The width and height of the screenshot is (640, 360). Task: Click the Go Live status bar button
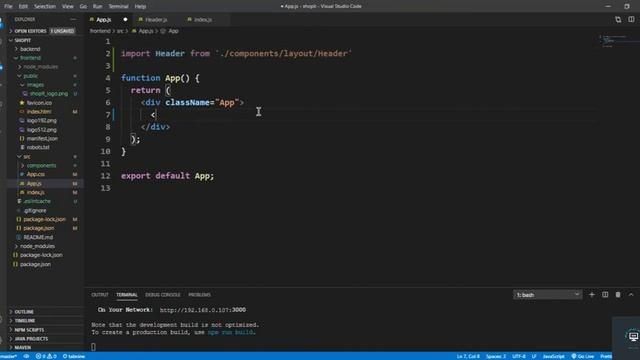(x=582, y=356)
